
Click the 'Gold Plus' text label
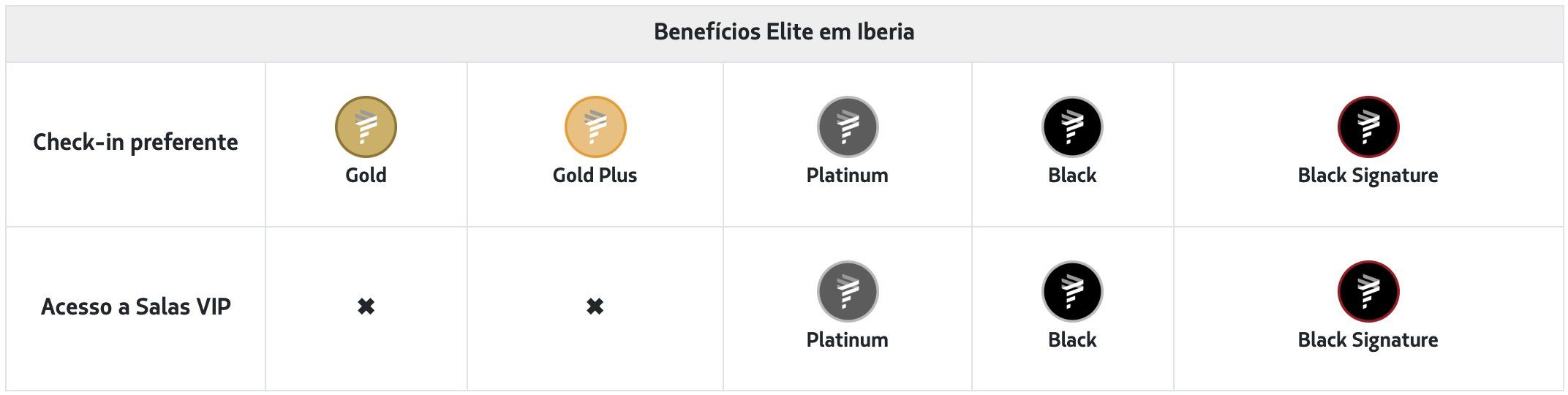[595, 176]
